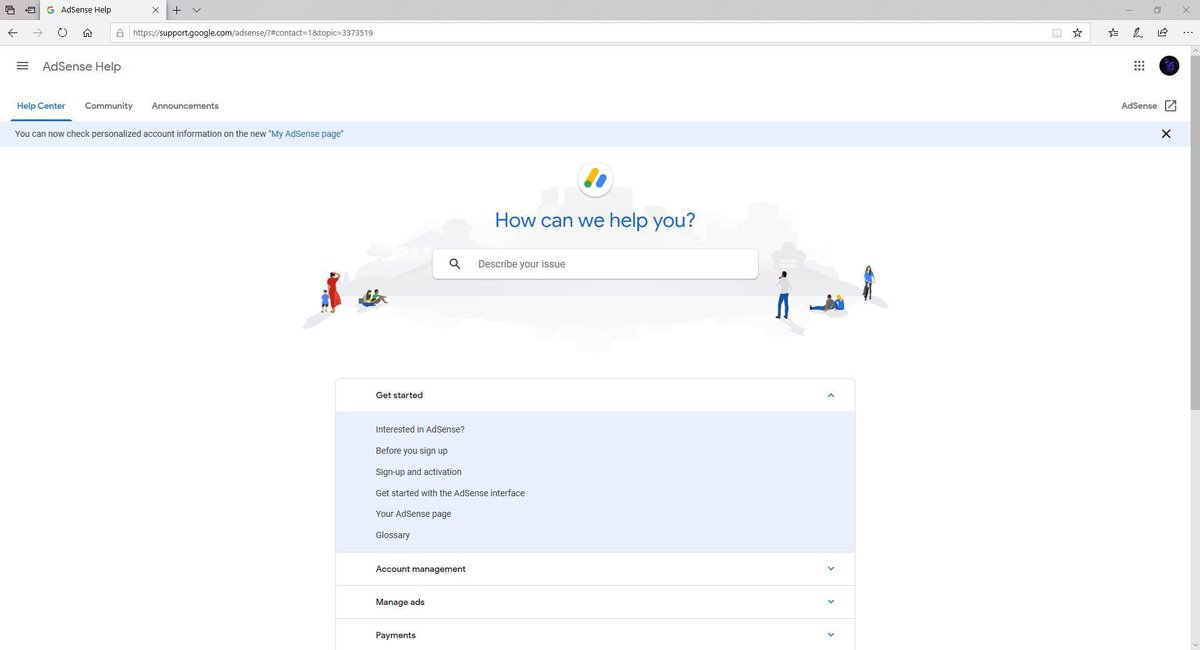Select the AdSense Help browser tab

click(x=103, y=10)
